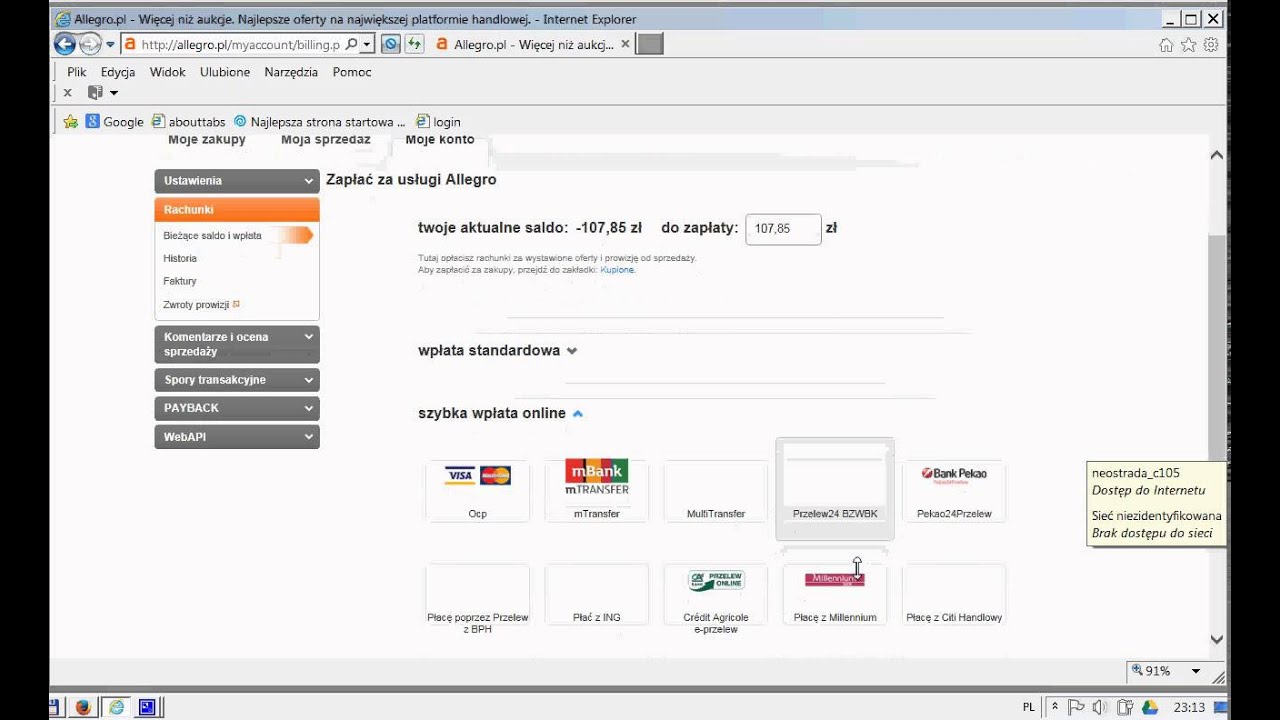This screenshot has width=1280, height=720.
Task: Choose Przelew24 BZWBK payment
Action: pos(835,489)
